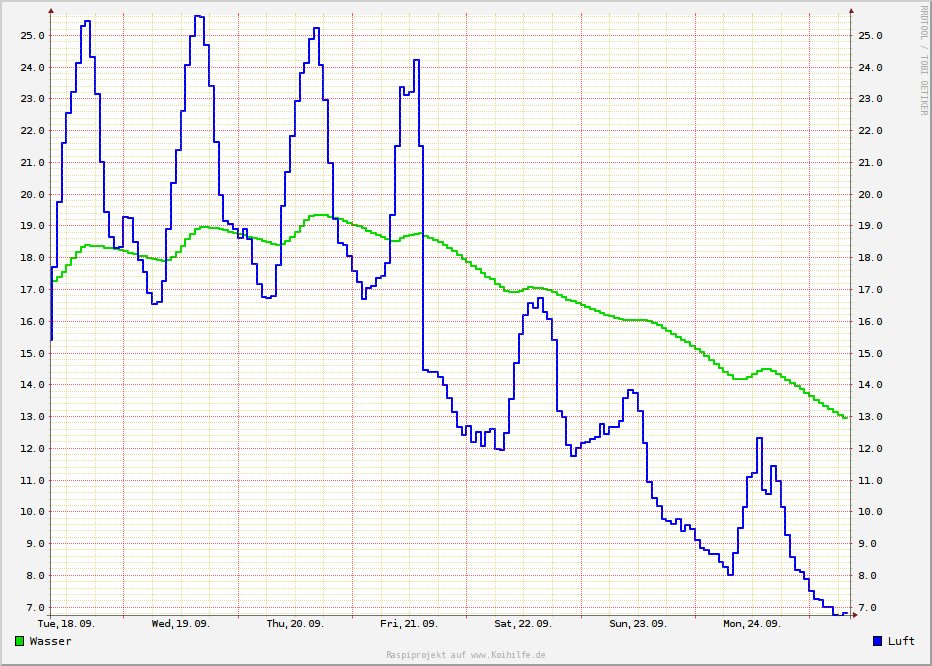Click the RRDTOOL / TOBI OETIKER watermark
This screenshot has height=666, width=932.
click(923, 59)
